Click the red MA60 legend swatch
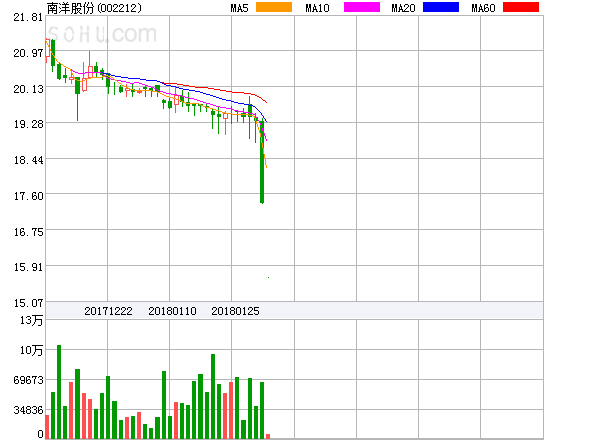The height and width of the screenshot is (440, 600). 521,7
